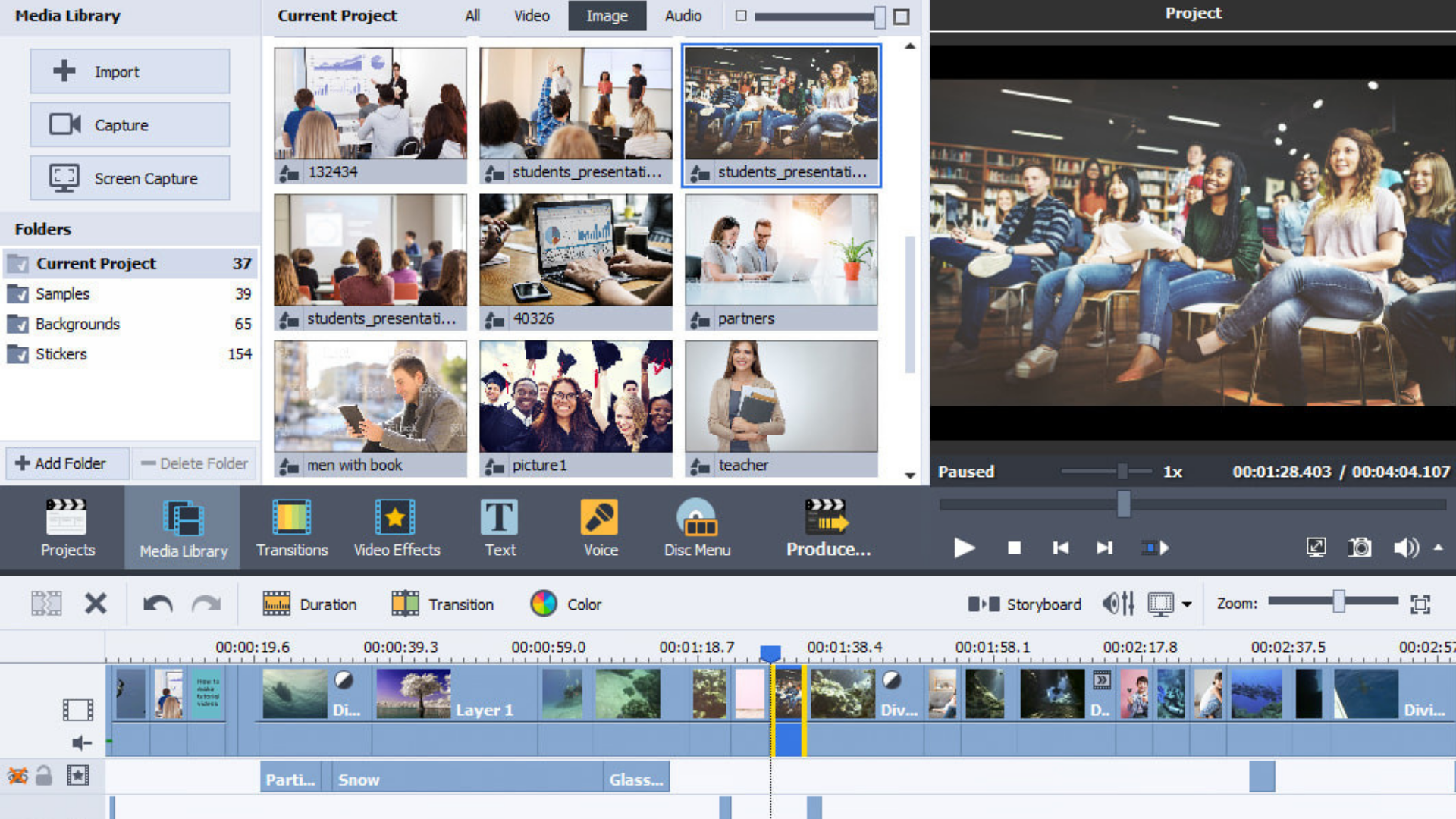The width and height of the screenshot is (1456, 819).
Task: Open the Voice recording tool
Action: point(599,527)
